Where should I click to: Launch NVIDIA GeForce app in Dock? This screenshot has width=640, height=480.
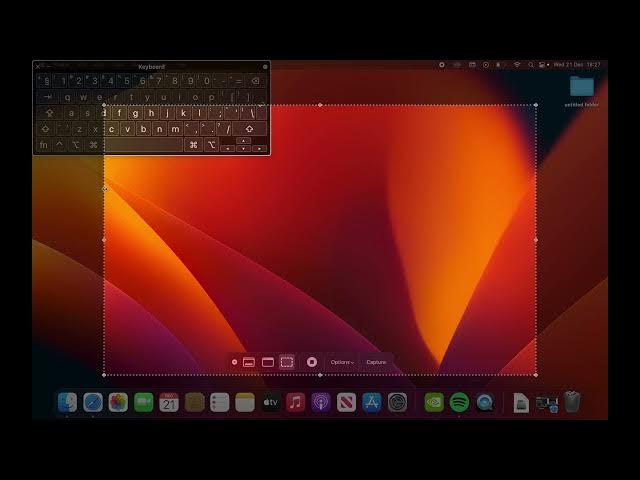click(434, 402)
